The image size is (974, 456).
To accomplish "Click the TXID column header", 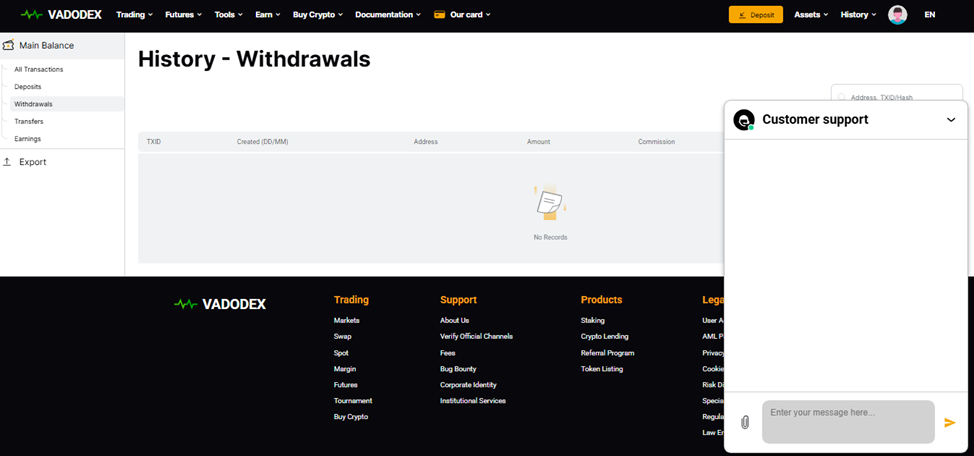I will coord(153,142).
